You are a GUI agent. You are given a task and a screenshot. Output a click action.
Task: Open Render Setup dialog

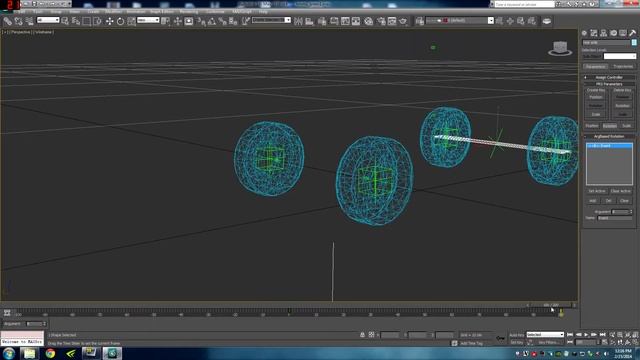pyautogui.click(x=381, y=21)
